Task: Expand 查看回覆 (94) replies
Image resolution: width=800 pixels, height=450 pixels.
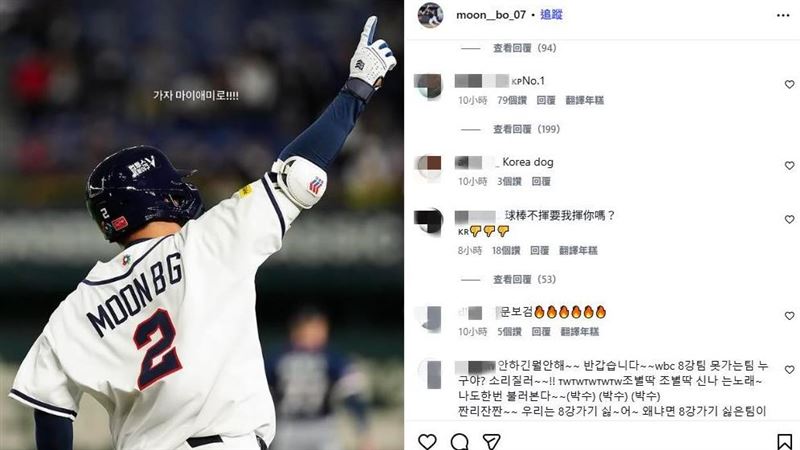Action: click(x=524, y=48)
